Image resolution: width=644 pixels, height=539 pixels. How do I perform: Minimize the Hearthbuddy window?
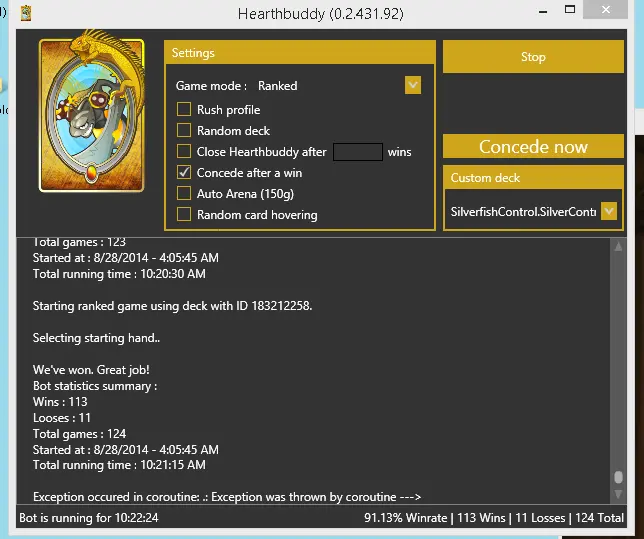(x=543, y=12)
